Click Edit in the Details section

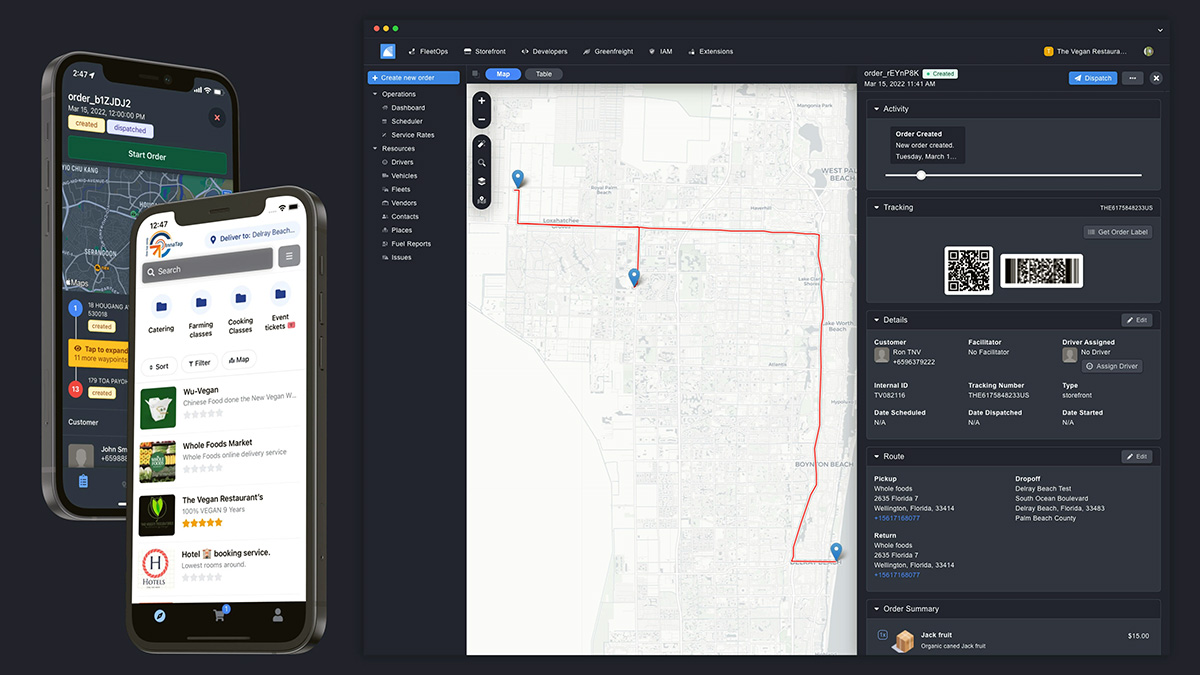tap(1137, 320)
